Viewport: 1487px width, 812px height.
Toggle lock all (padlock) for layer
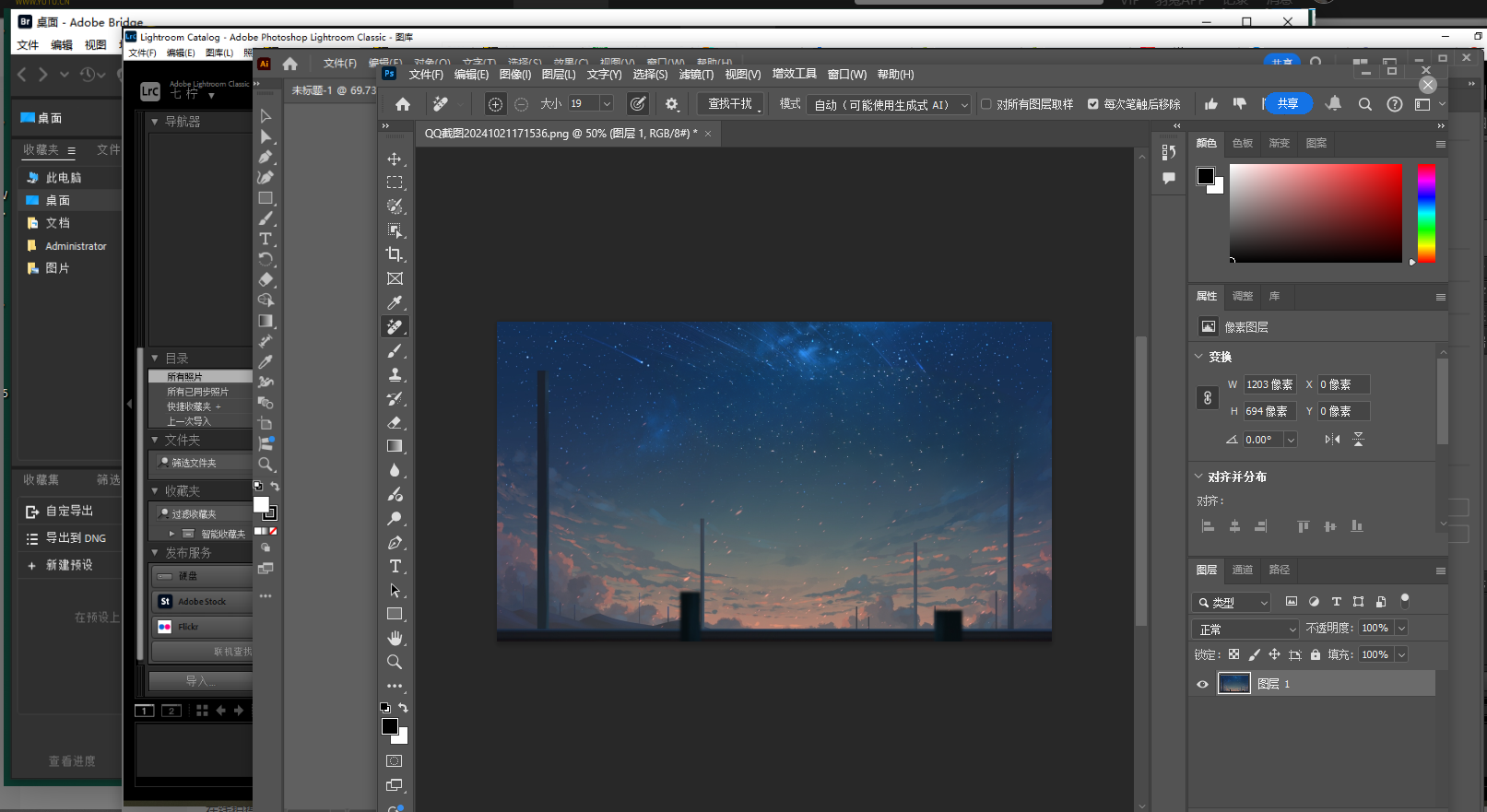(1316, 654)
